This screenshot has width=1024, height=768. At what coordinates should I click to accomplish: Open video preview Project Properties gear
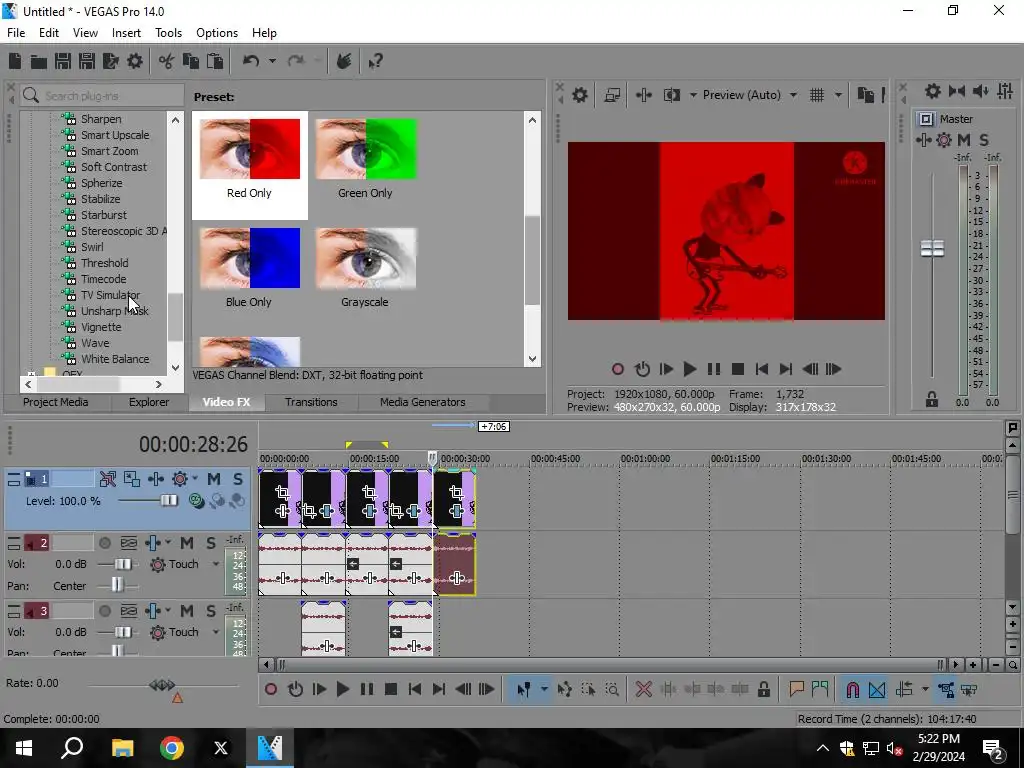point(579,95)
